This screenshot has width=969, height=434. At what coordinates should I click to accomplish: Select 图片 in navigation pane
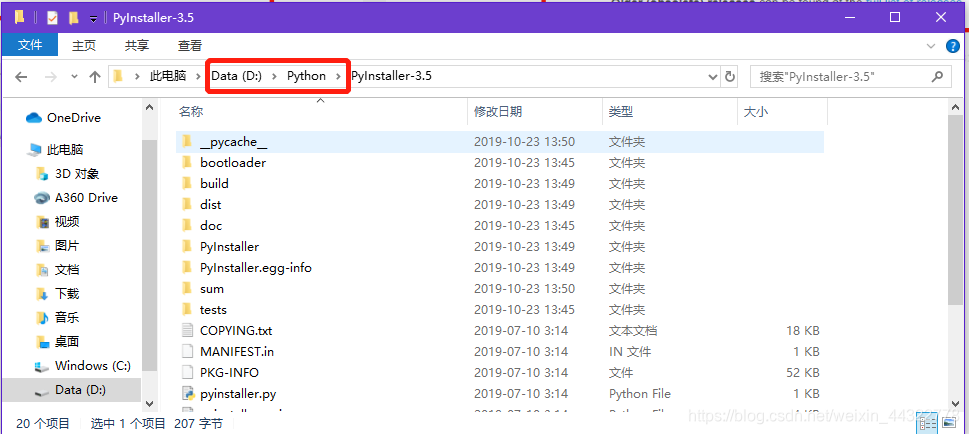pyautogui.click(x=67, y=246)
